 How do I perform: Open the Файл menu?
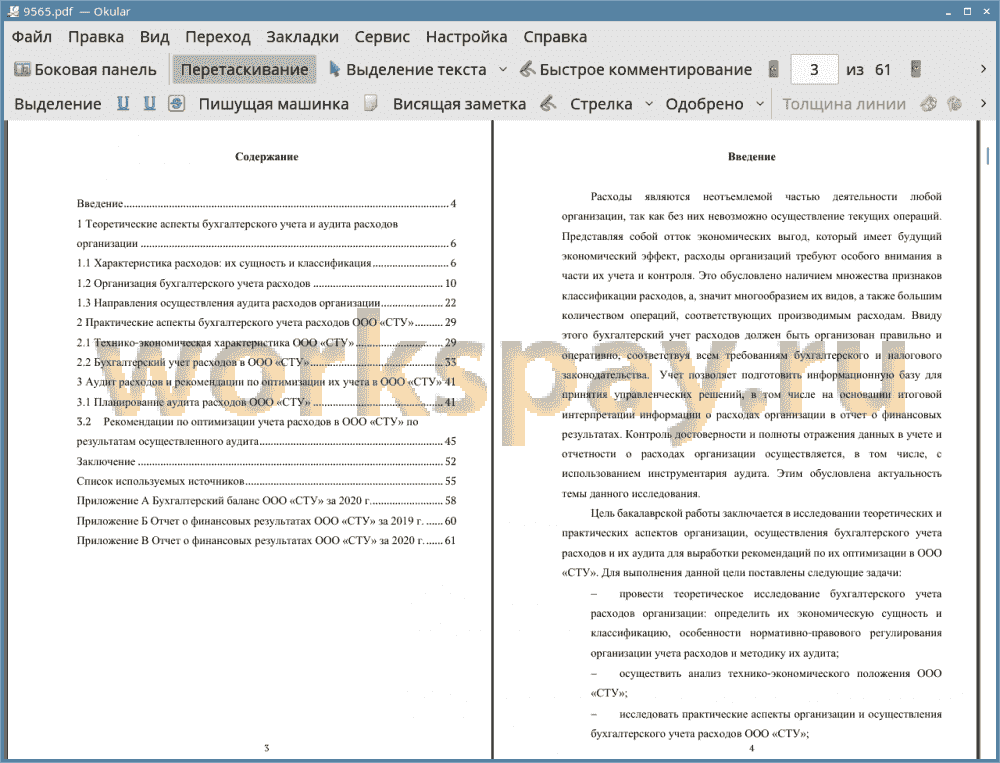[32, 37]
